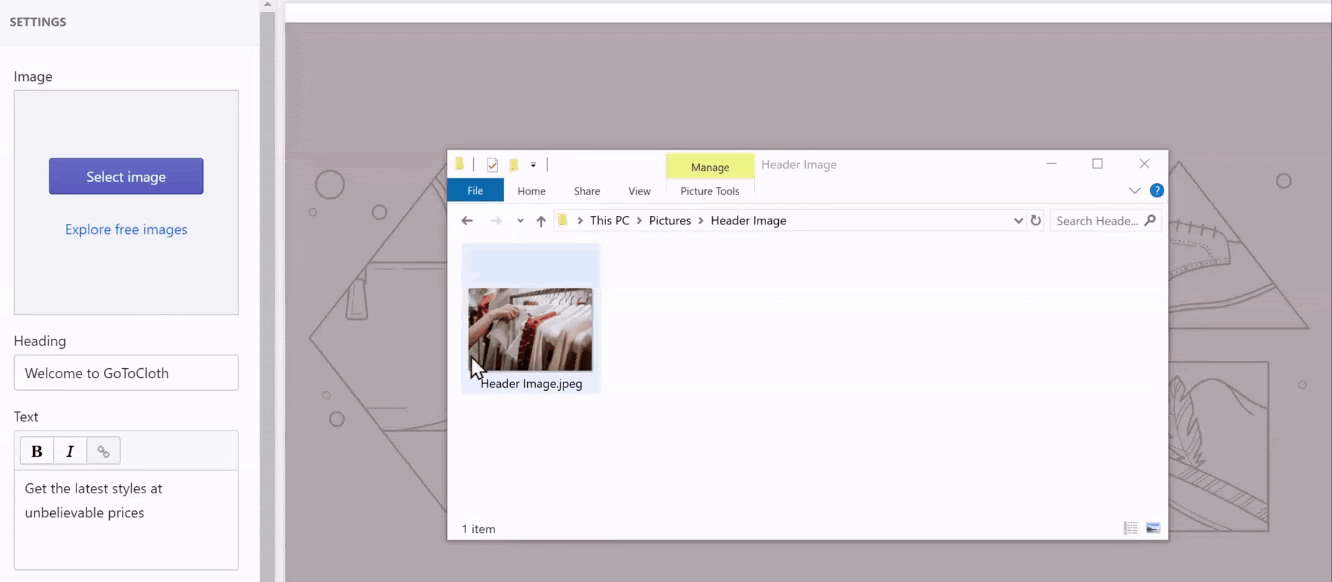Go forward with the forward arrow

(496, 221)
